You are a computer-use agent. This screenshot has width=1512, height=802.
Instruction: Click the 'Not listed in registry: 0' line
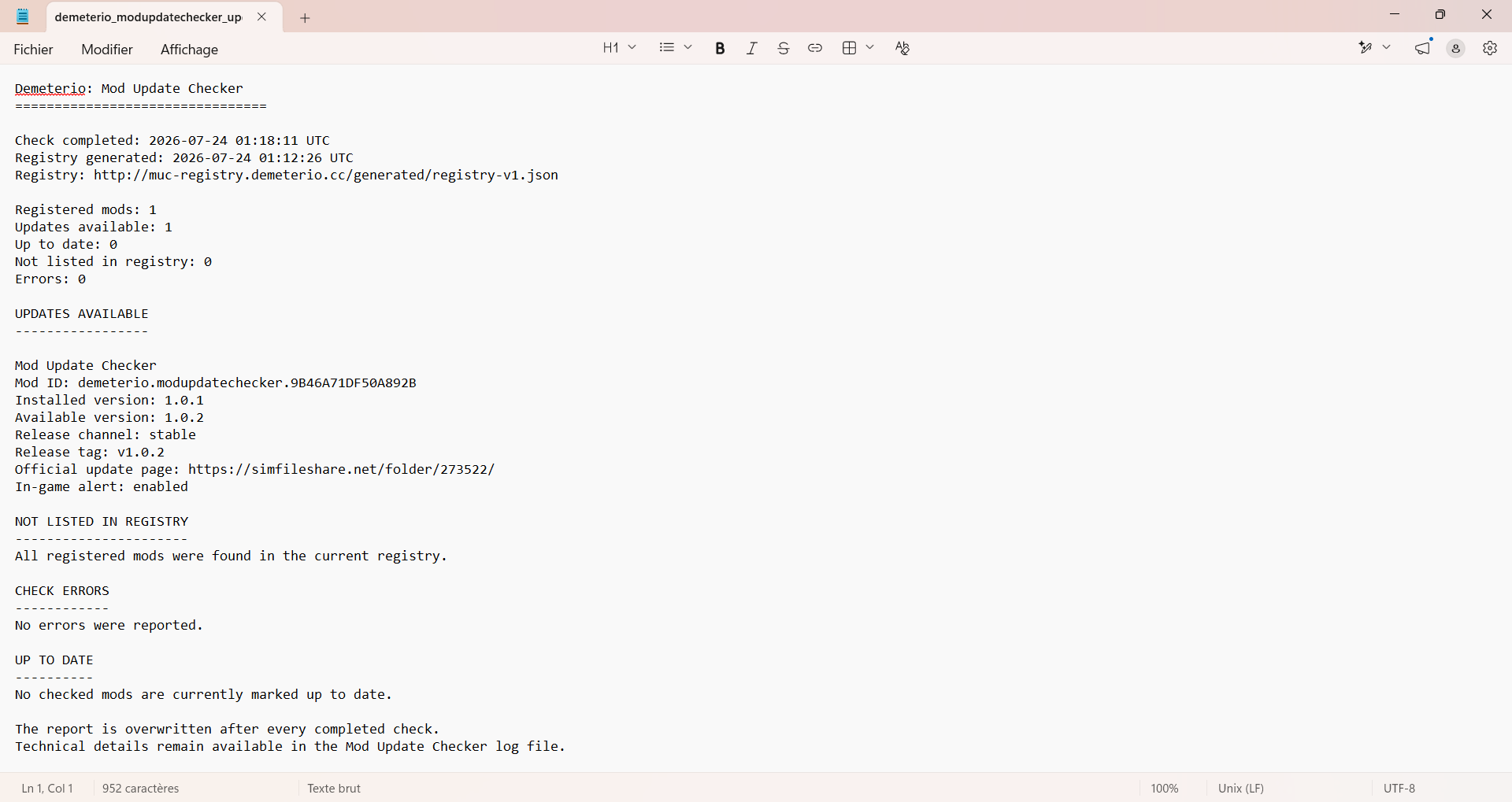coord(113,262)
